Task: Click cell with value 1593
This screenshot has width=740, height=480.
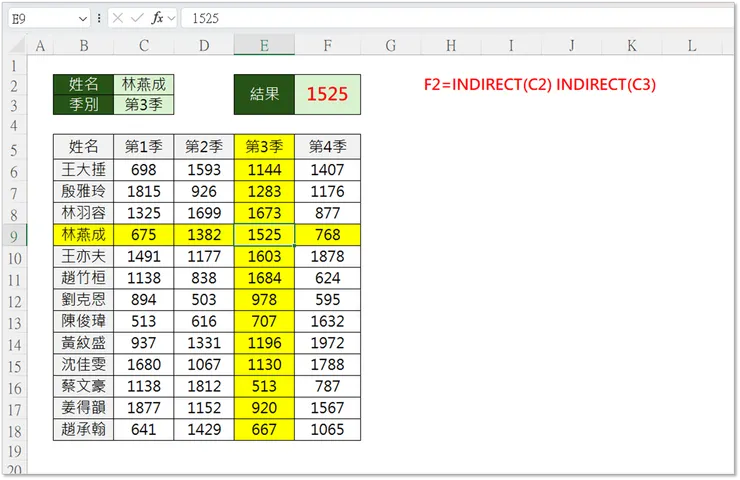Action: click(204, 169)
